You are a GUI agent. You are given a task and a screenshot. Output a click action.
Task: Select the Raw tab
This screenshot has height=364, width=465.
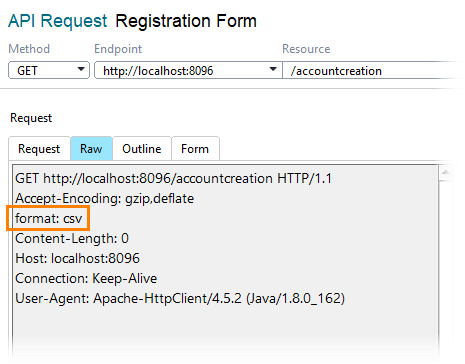coord(91,149)
